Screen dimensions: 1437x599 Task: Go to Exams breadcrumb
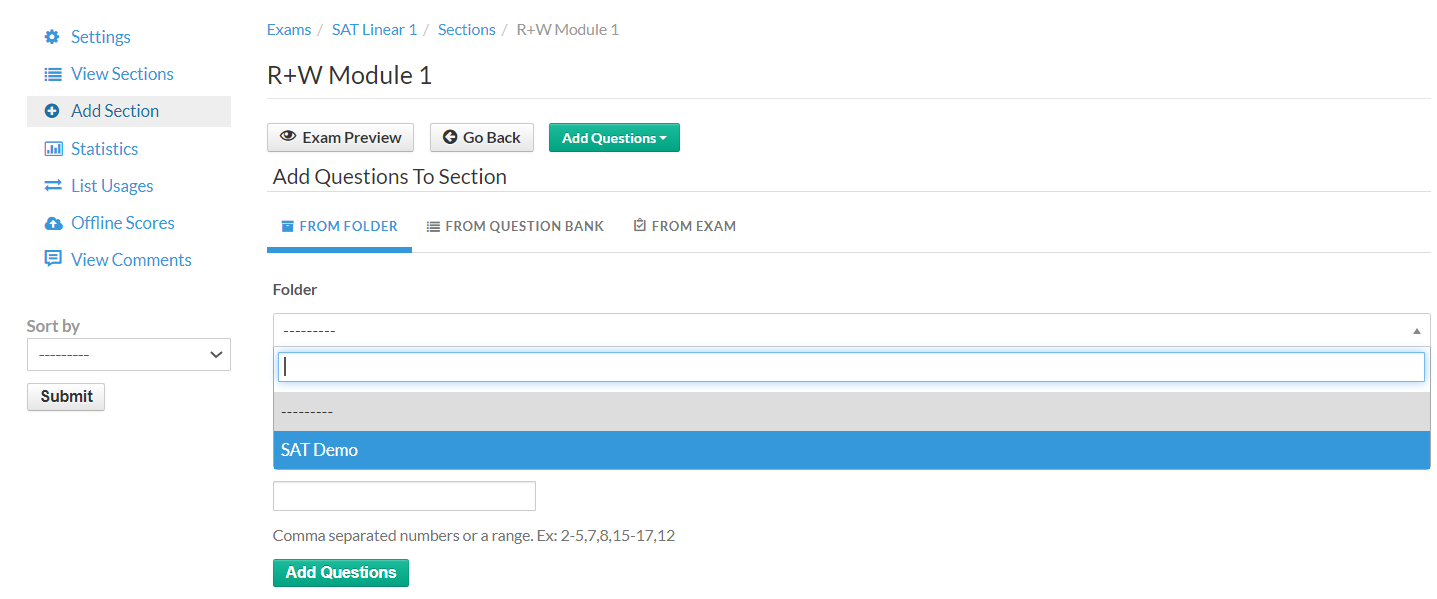pyautogui.click(x=289, y=29)
